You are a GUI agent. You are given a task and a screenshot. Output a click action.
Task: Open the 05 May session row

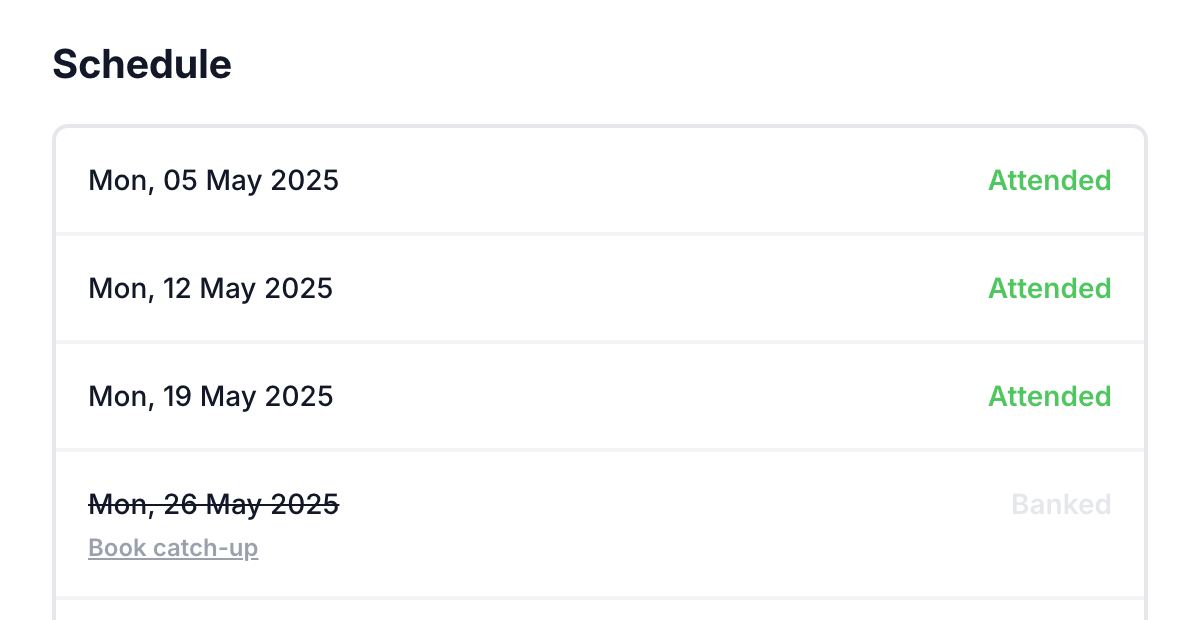point(600,181)
